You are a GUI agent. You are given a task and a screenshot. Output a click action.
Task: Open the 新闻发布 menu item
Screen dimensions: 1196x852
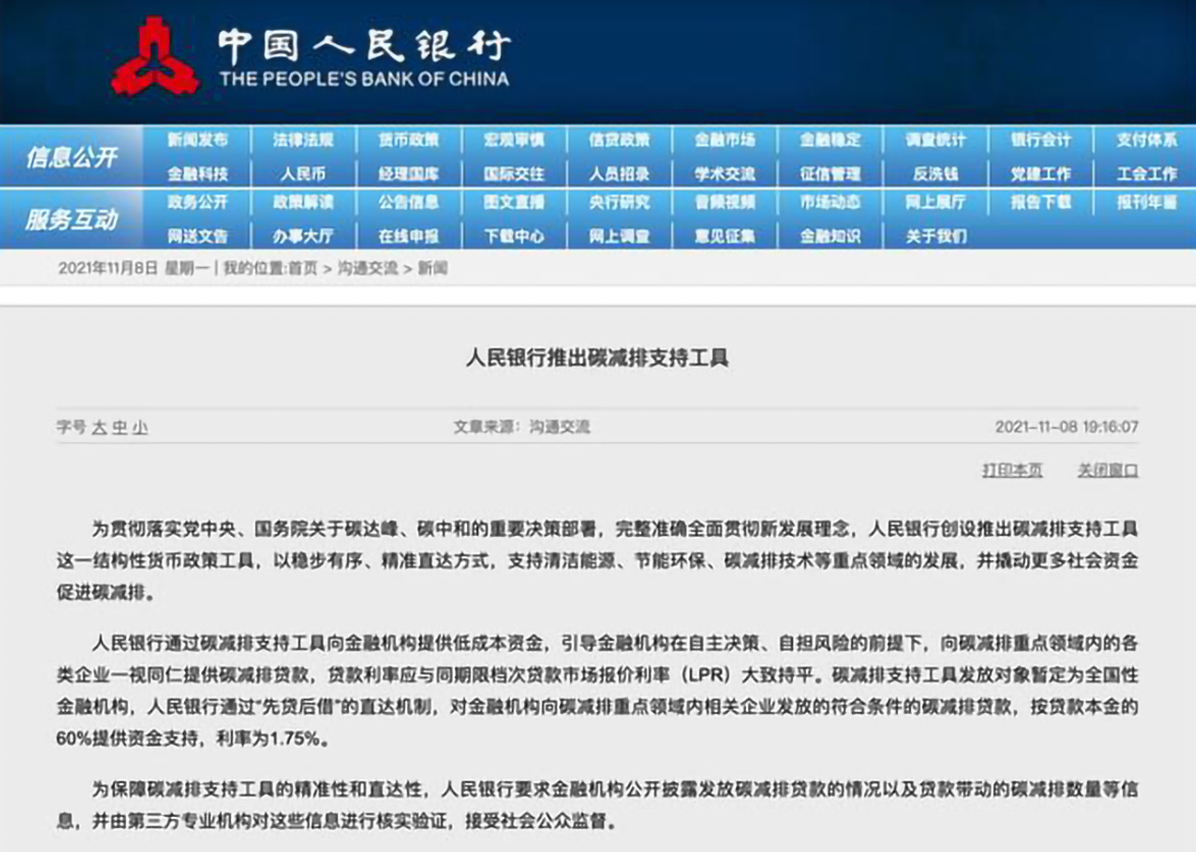pos(198,140)
